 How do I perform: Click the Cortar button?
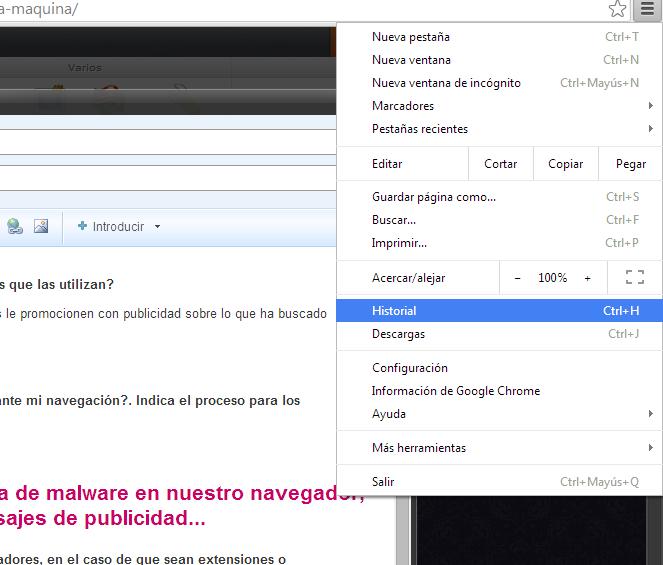tap(501, 164)
